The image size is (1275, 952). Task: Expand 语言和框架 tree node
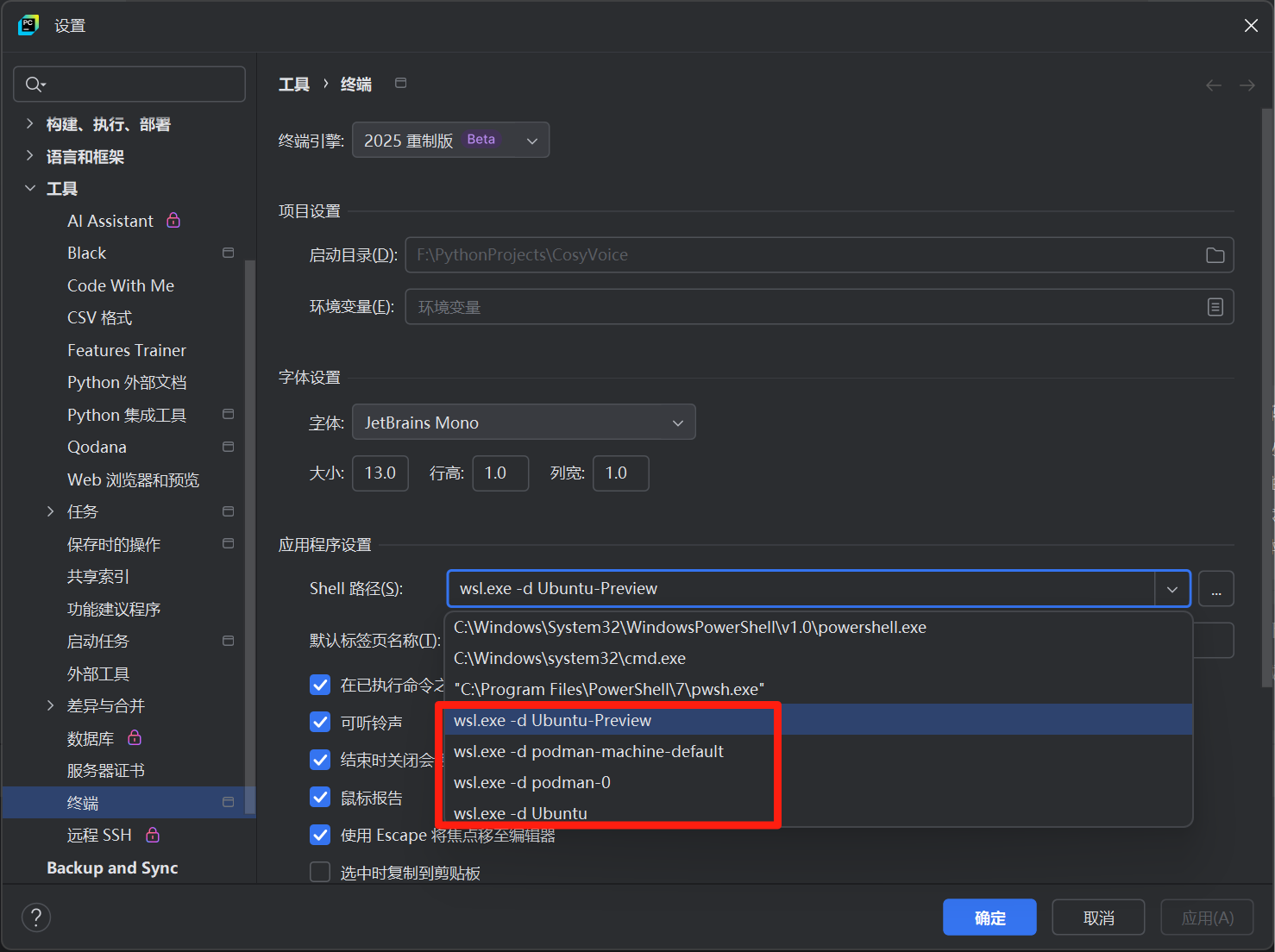click(x=30, y=156)
